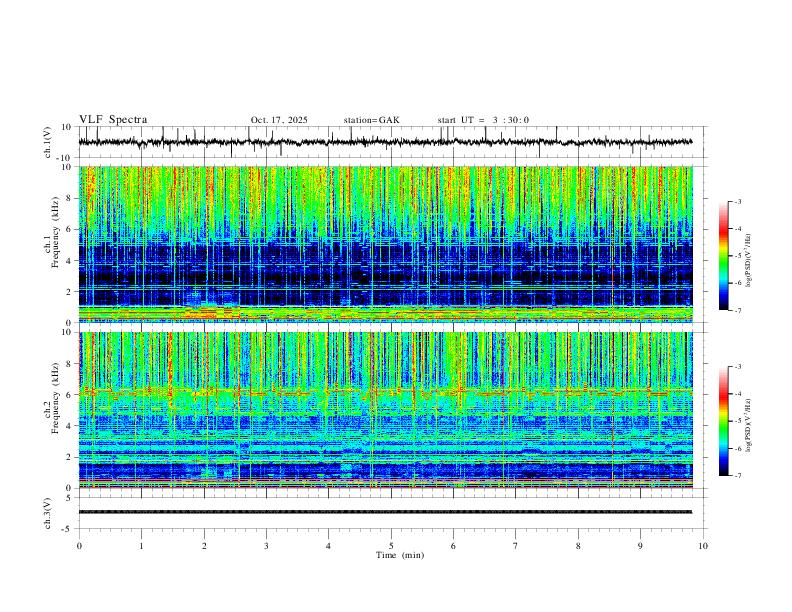Screen dimensions: 792x612
Task: Click the time axis tick label '8'
Action: coord(578,546)
